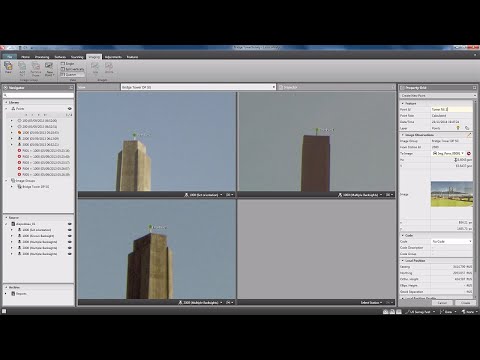The width and height of the screenshot is (480, 360).
Task: Click the red remove icon beside To Image
Action: (469, 153)
